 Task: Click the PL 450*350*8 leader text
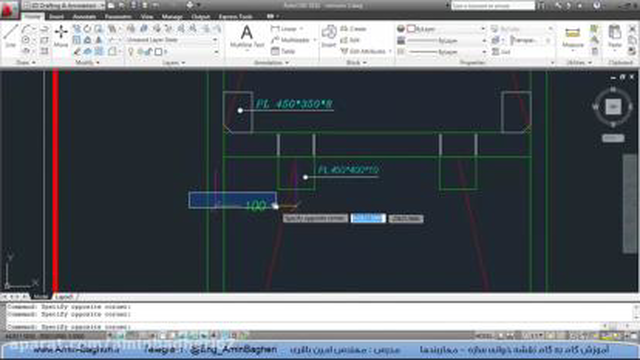tap(294, 104)
